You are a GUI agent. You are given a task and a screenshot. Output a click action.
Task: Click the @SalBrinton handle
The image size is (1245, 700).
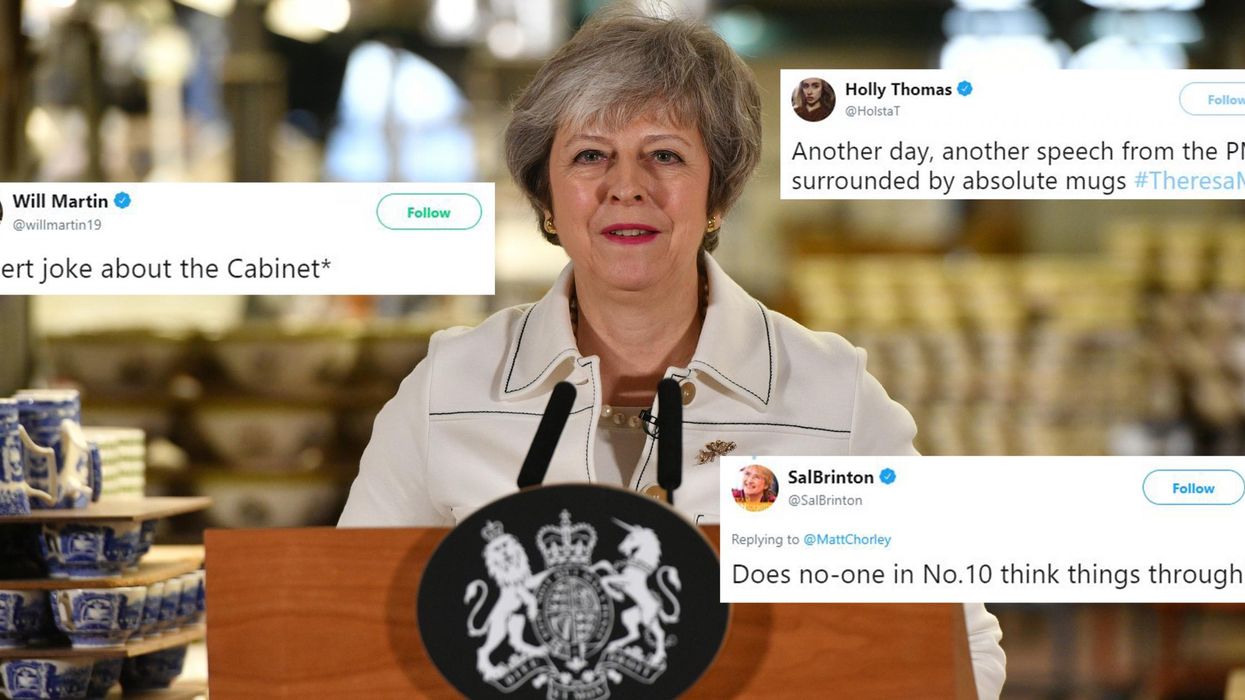(x=825, y=500)
